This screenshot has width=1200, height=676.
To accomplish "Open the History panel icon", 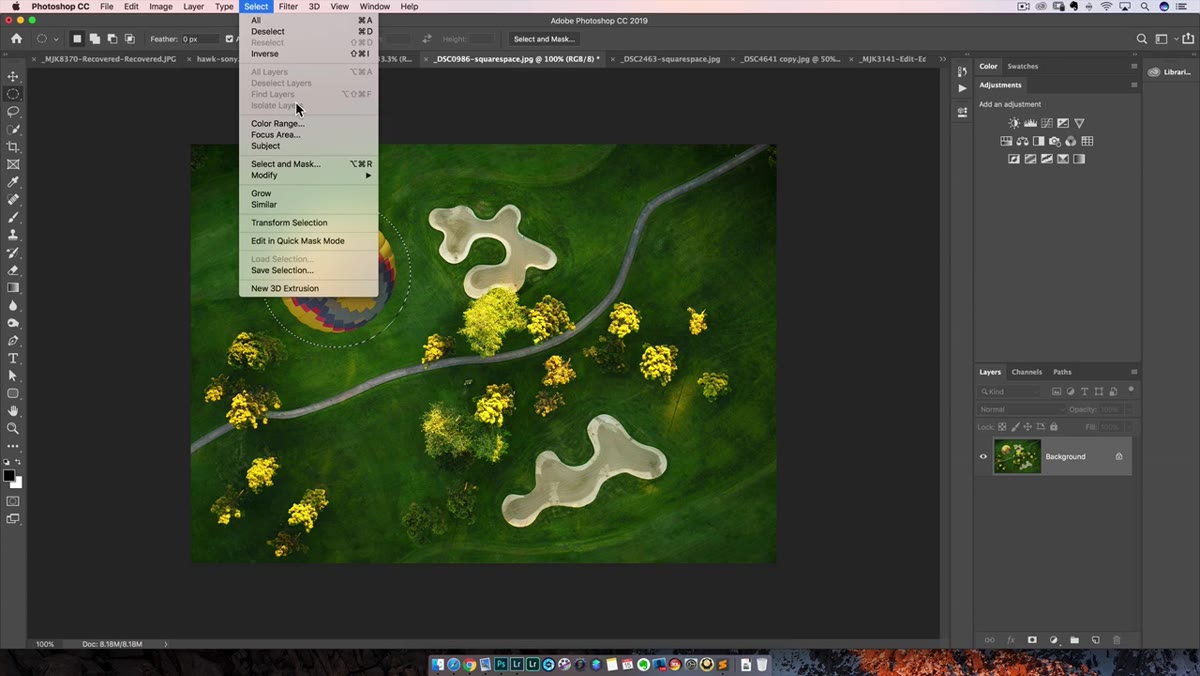I will 962,71.
